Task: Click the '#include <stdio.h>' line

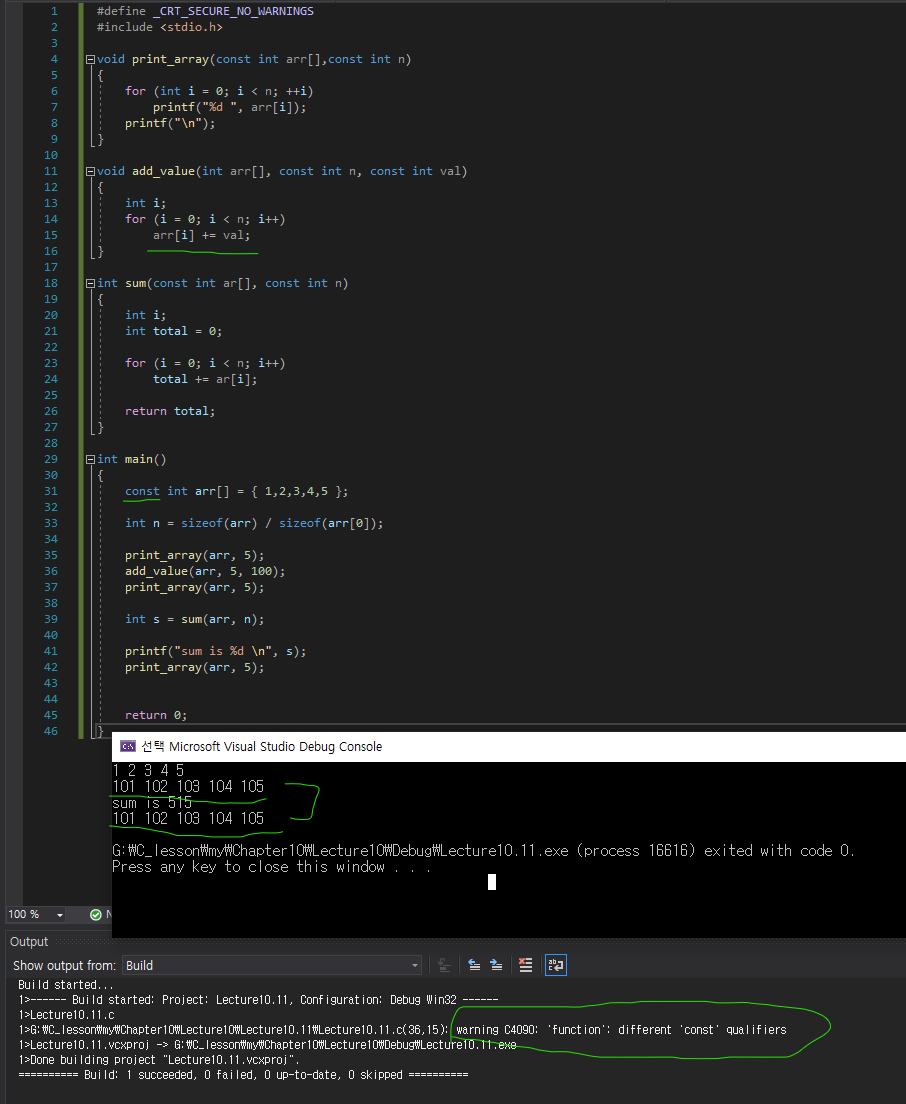Action: click(x=160, y=27)
